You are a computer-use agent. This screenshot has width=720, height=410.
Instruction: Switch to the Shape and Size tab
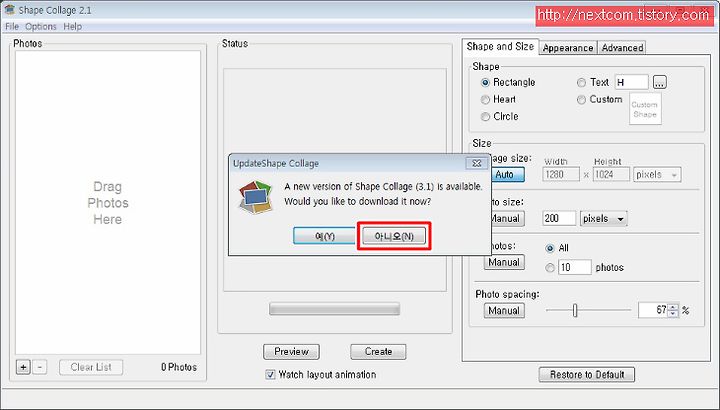[x=500, y=47]
